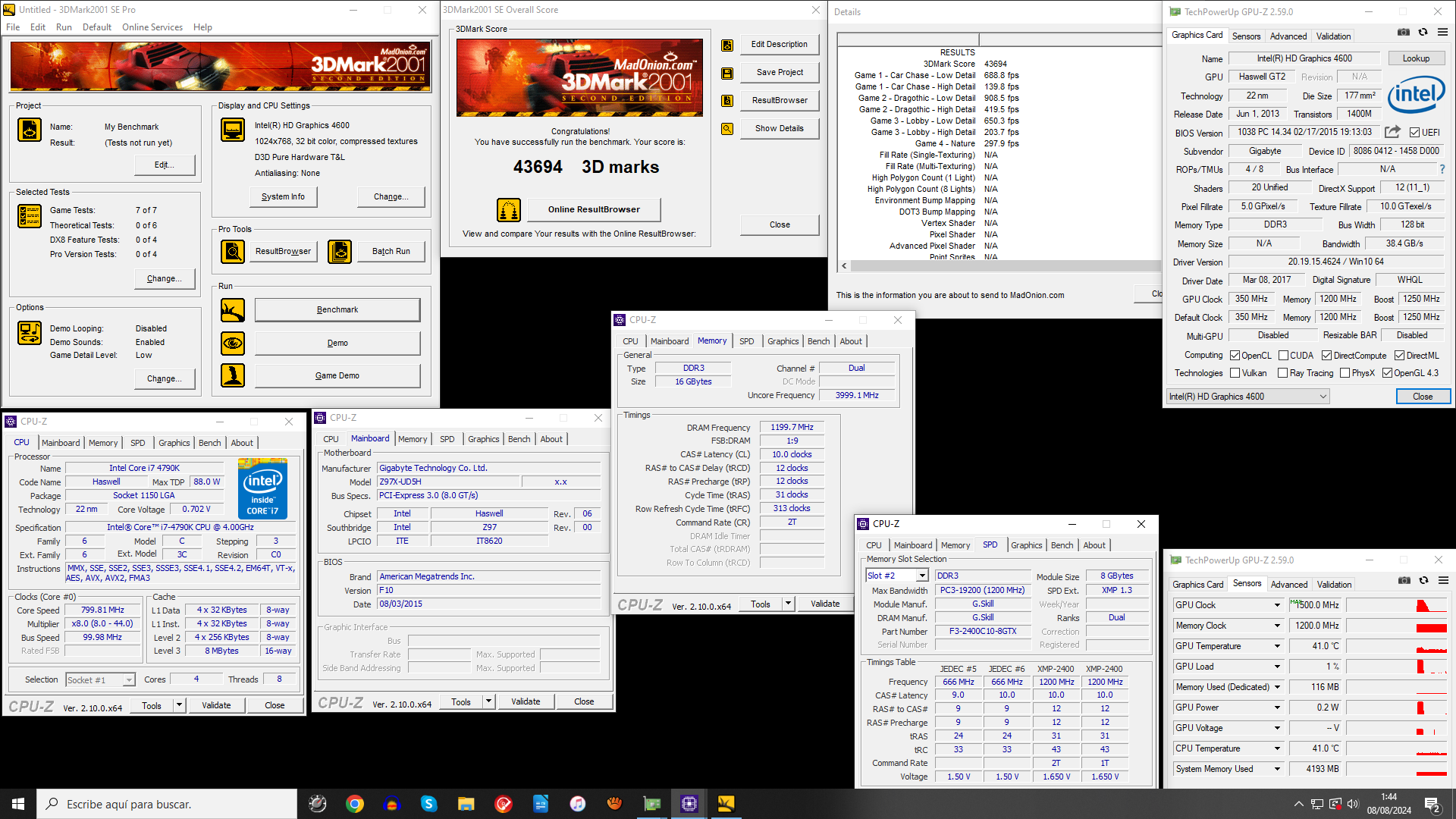Click the ResultBrowser icon in the score window
The image size is (1456, 819).
(x=727, y=100)
